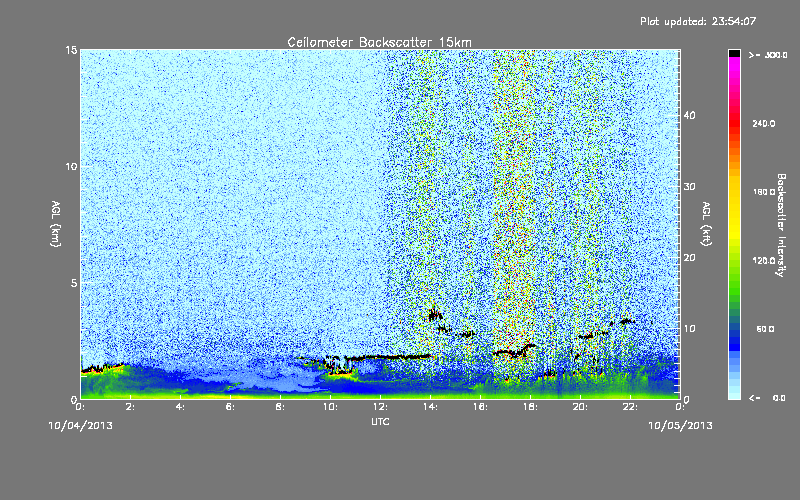Screen dimensions: 800x500
Task: Click the '<= 0.0' colorbar minimum label
Action: tap(767, 398)
